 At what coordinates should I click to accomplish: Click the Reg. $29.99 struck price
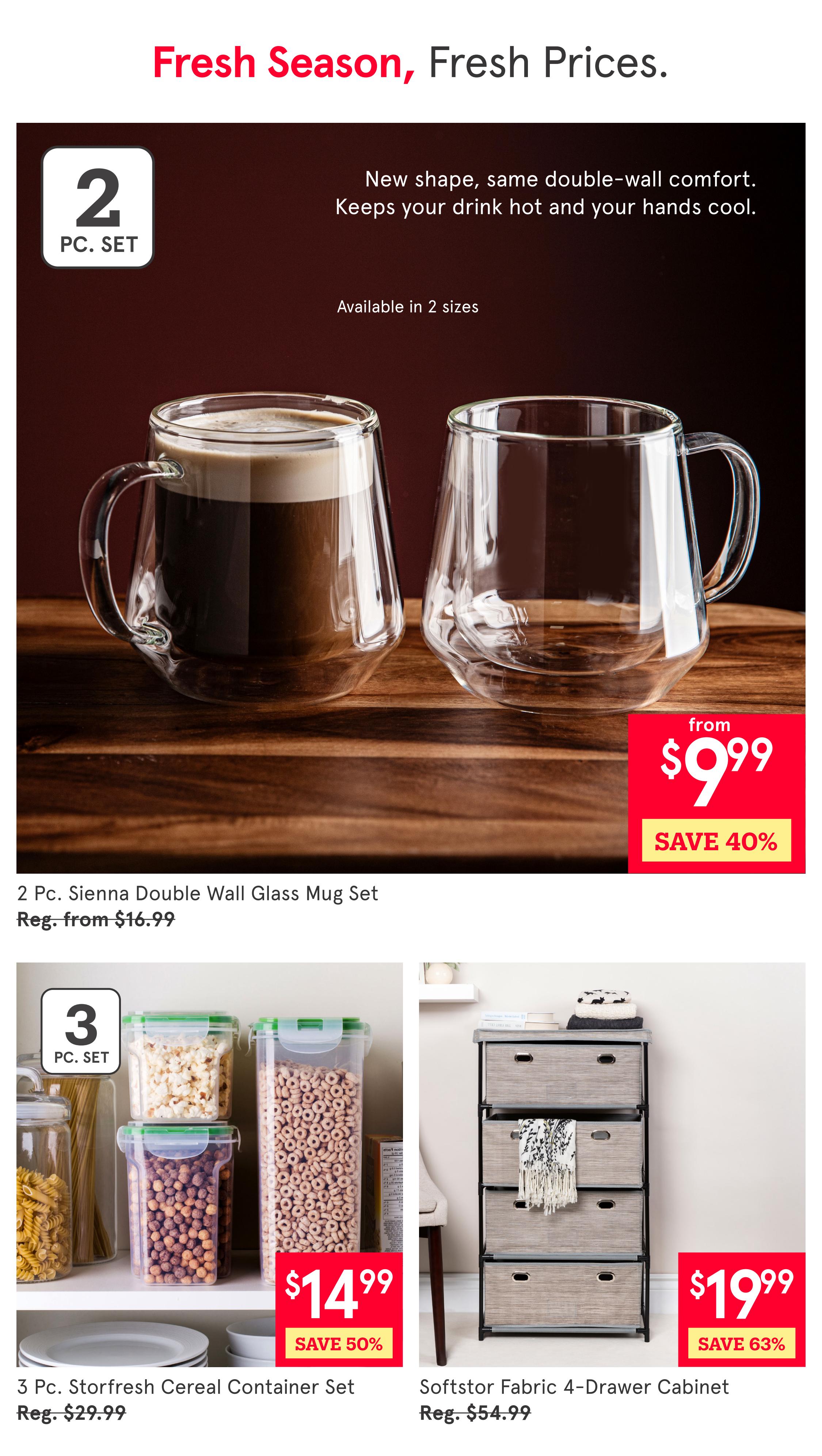click(72, 1412)
